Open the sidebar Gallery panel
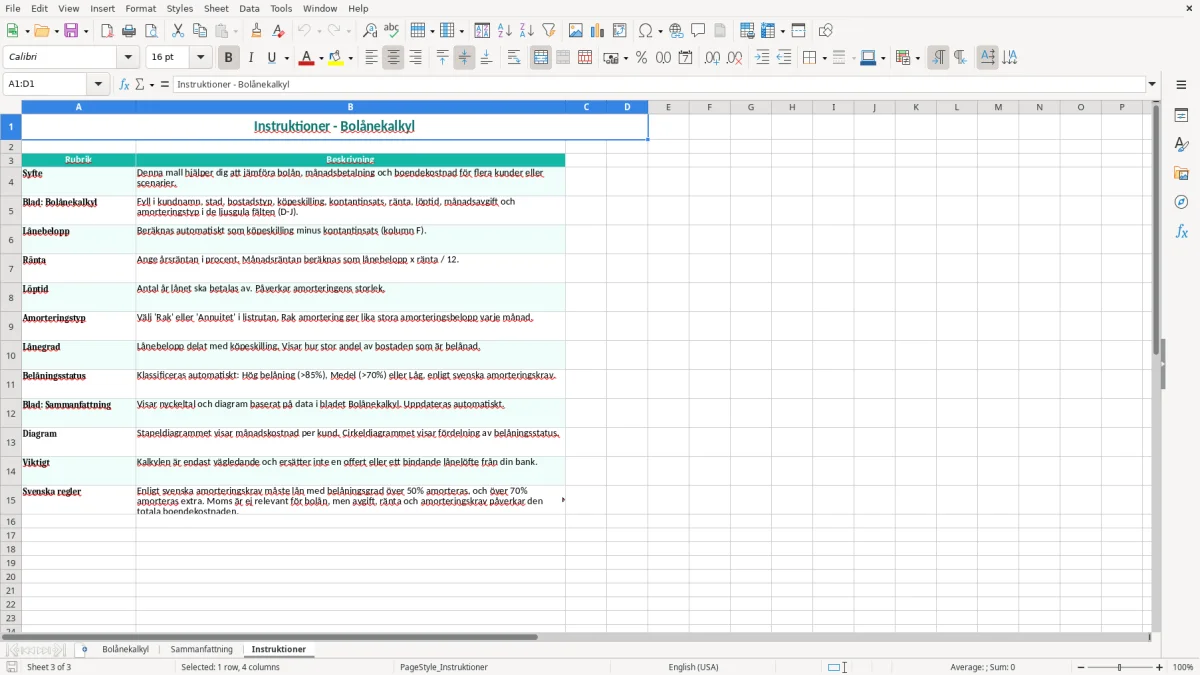Viewport: 1200px width, 675px height. 1181,173
